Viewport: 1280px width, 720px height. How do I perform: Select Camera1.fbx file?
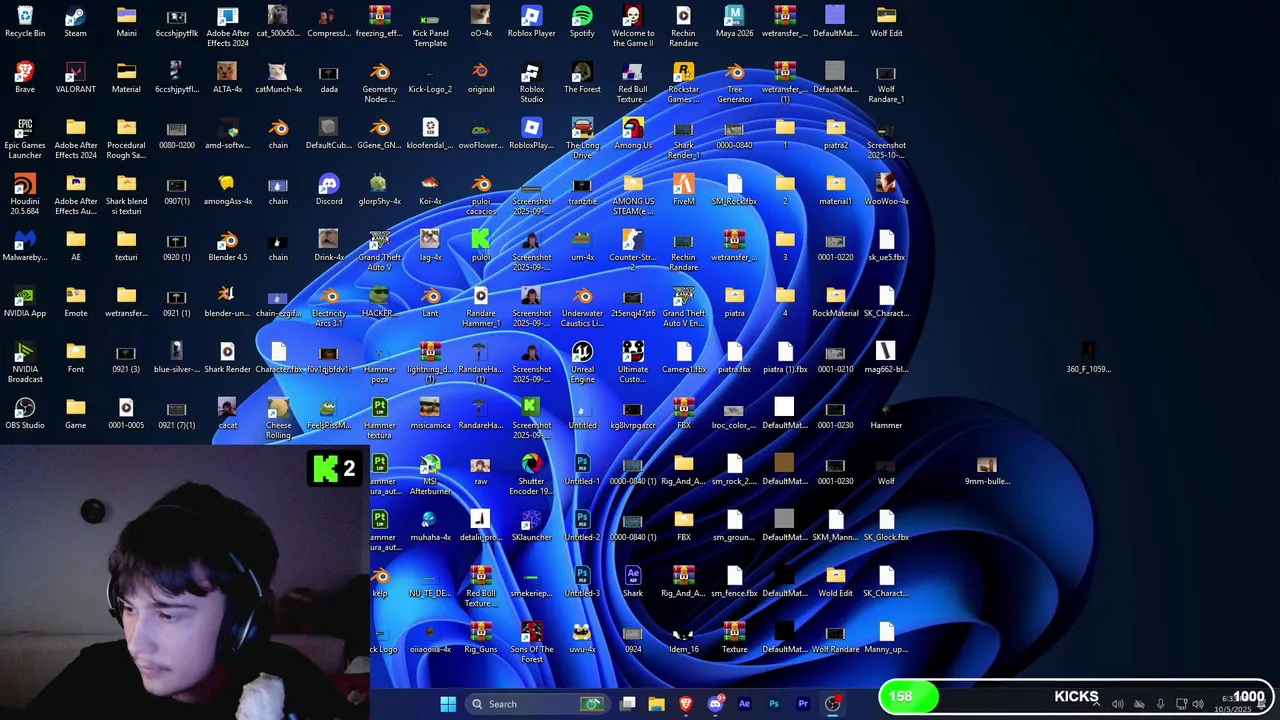coord(684,358)
